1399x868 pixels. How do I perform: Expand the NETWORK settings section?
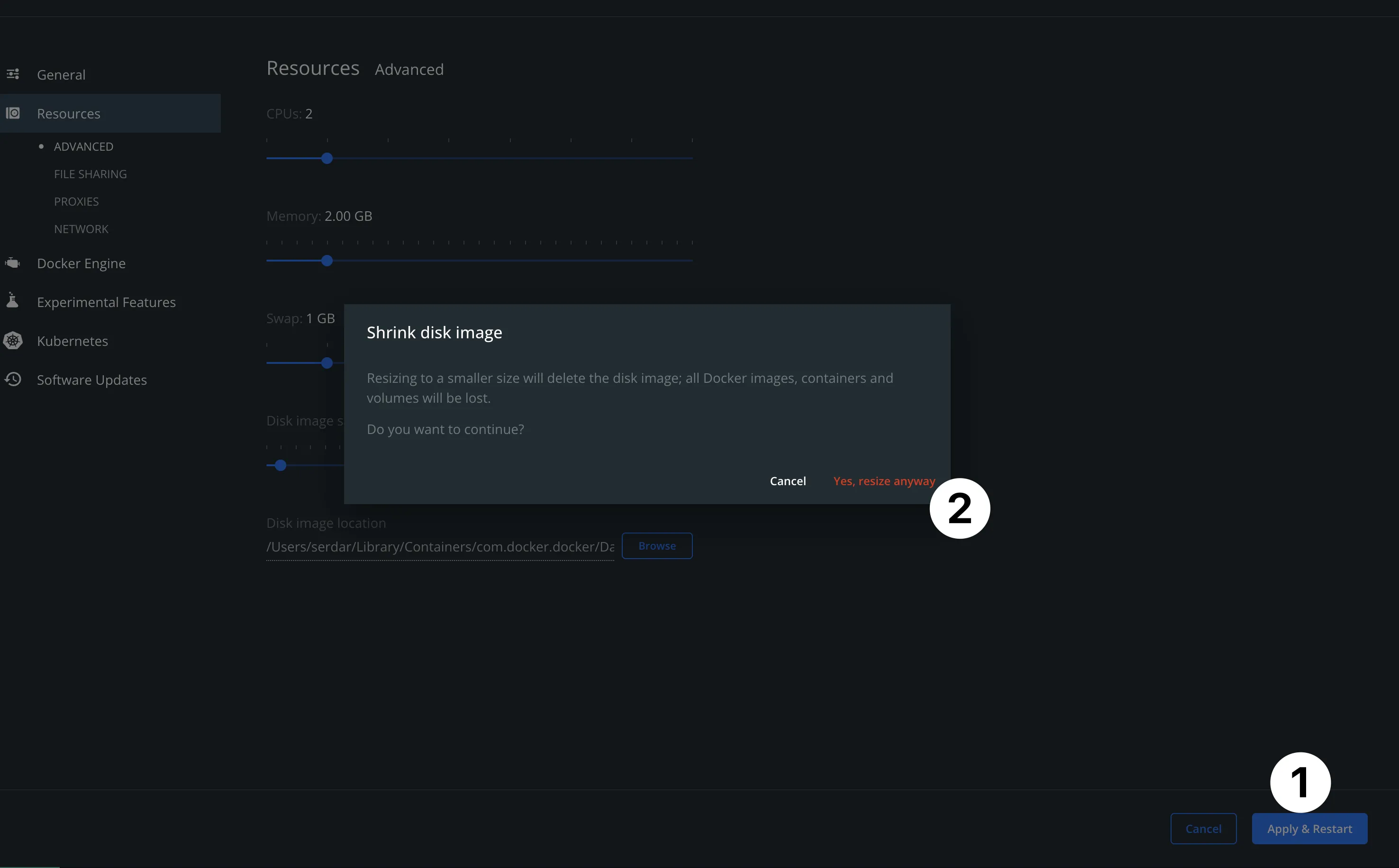tap(81, 228)
